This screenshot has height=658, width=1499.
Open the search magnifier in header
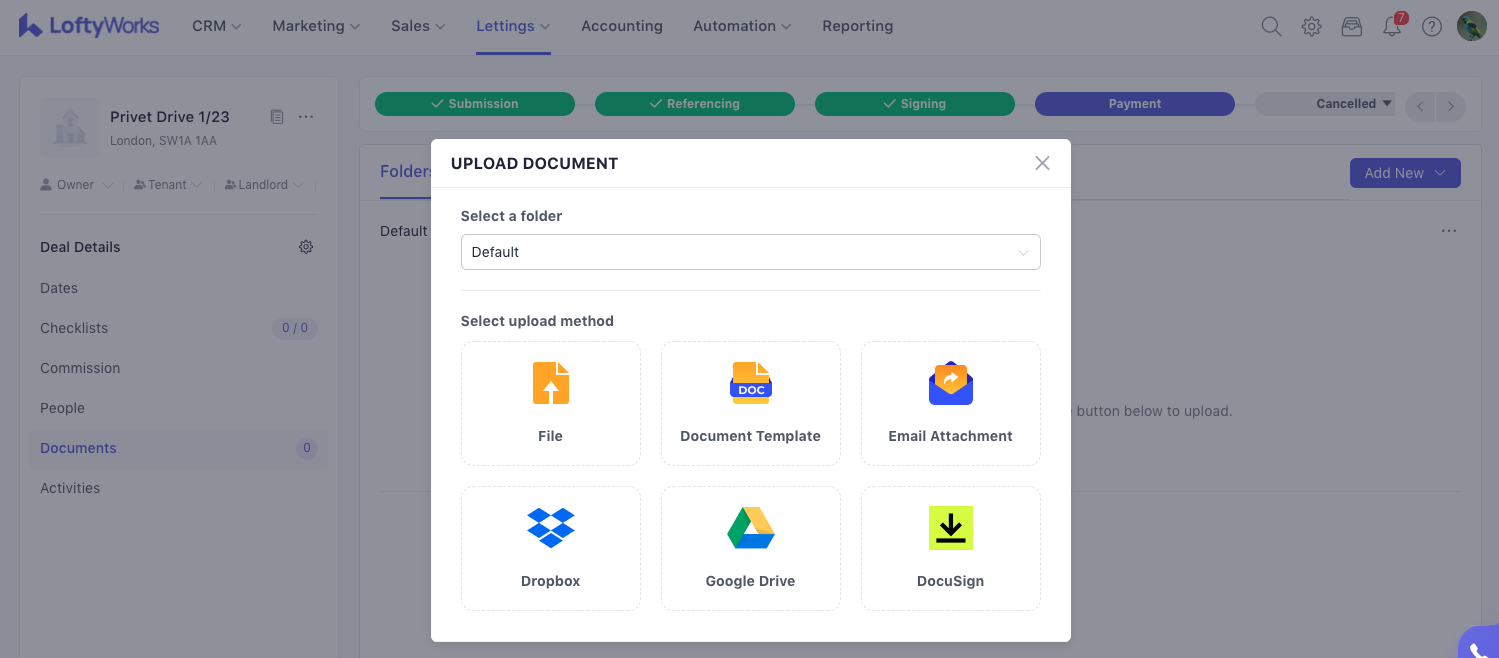tap(1271, 27)
